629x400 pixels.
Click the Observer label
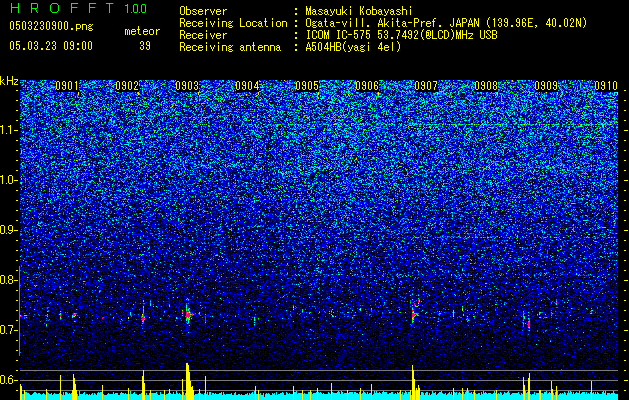[x=203, y=11]
